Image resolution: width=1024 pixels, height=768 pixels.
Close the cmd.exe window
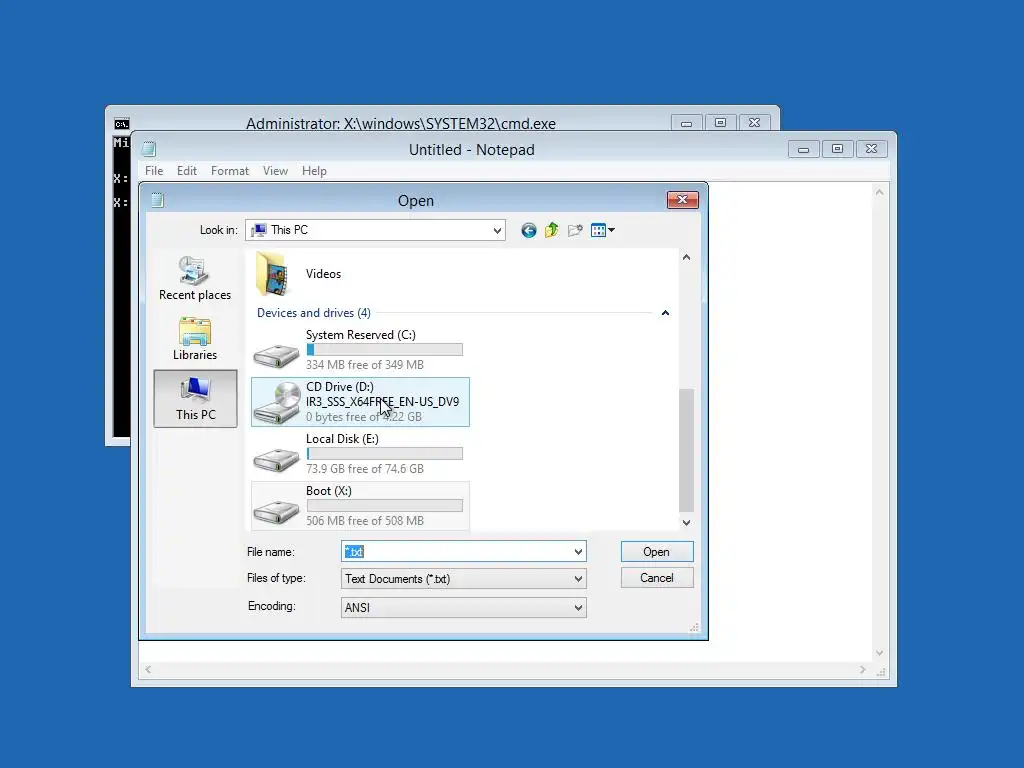click(754, 123)
